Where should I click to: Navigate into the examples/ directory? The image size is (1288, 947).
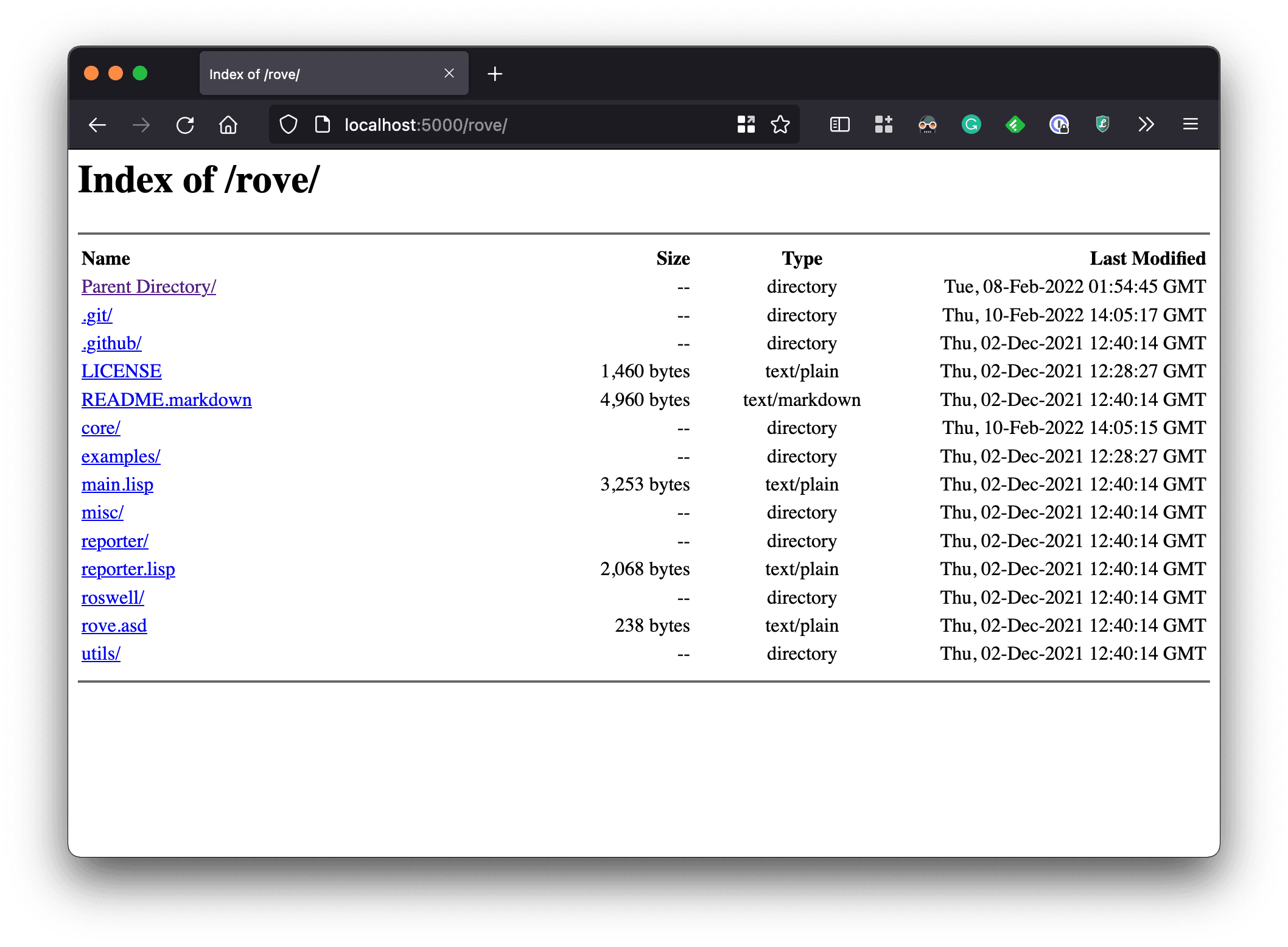click(121, 456)
